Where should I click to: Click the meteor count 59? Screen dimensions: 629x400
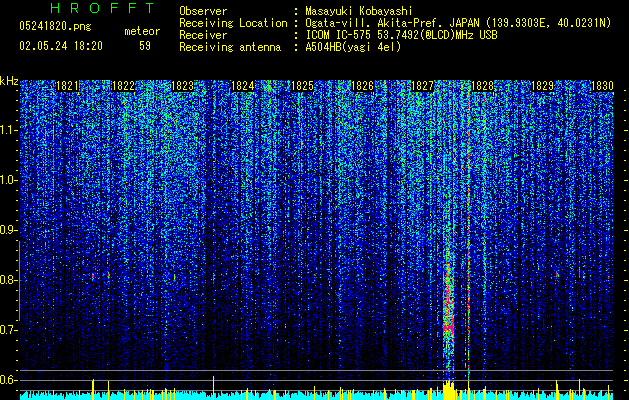pyautogui.click(x=145, y=46)
